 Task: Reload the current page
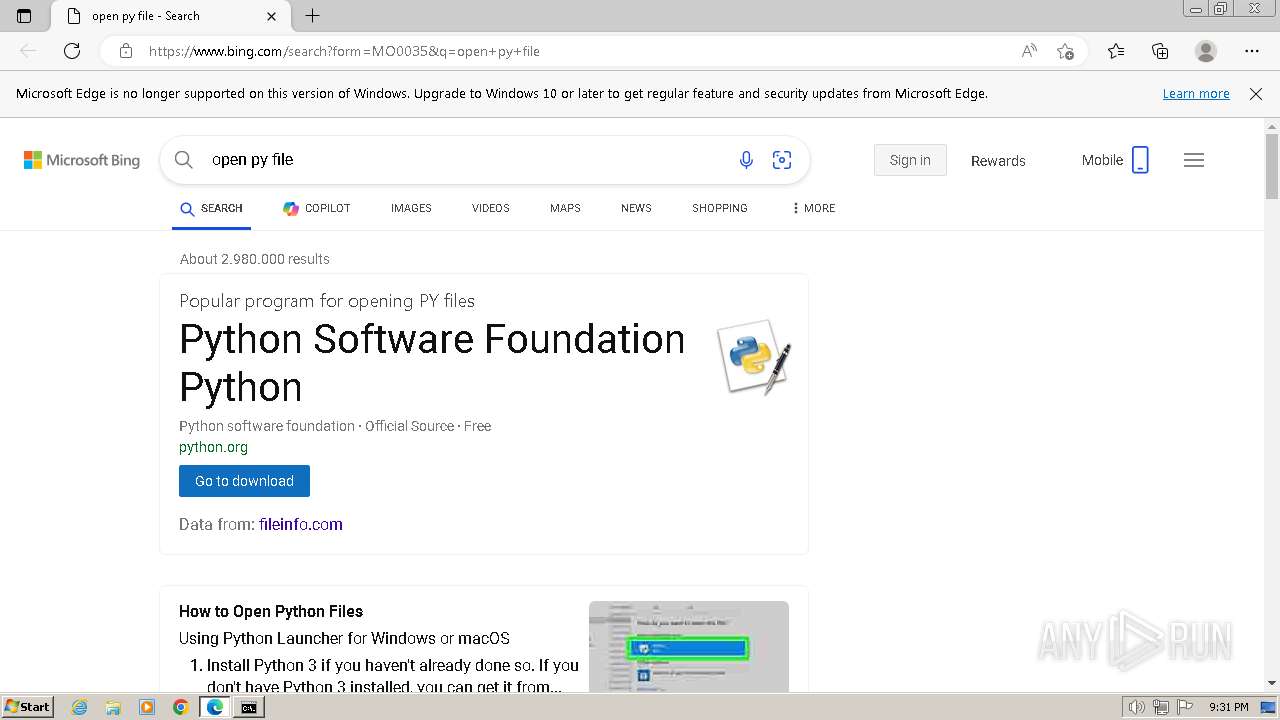[72, 51]
